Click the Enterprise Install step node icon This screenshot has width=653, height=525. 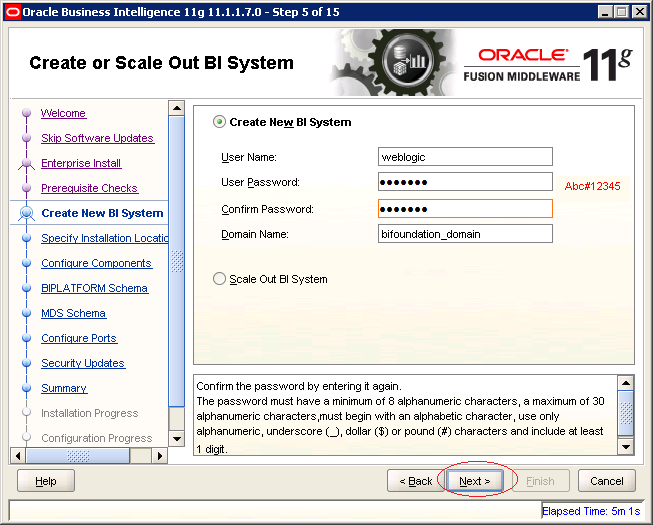26,164
